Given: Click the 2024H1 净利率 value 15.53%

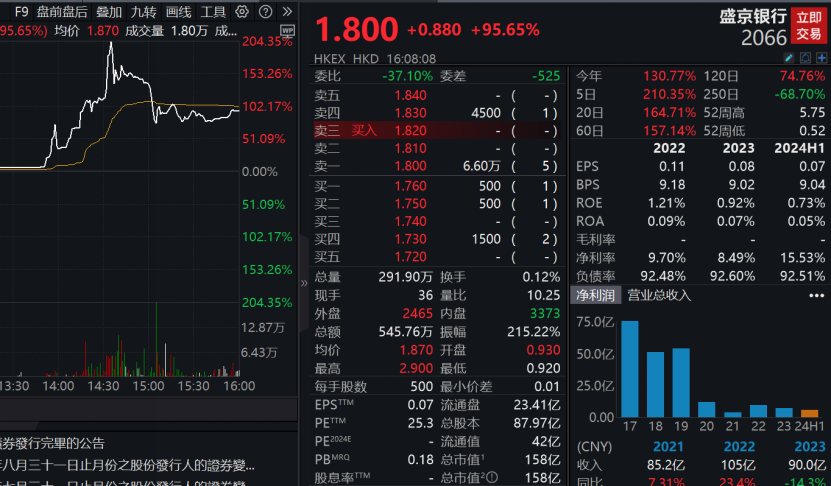Looking at the screenshot, I should pyautogui.click(x=802, y=258).
